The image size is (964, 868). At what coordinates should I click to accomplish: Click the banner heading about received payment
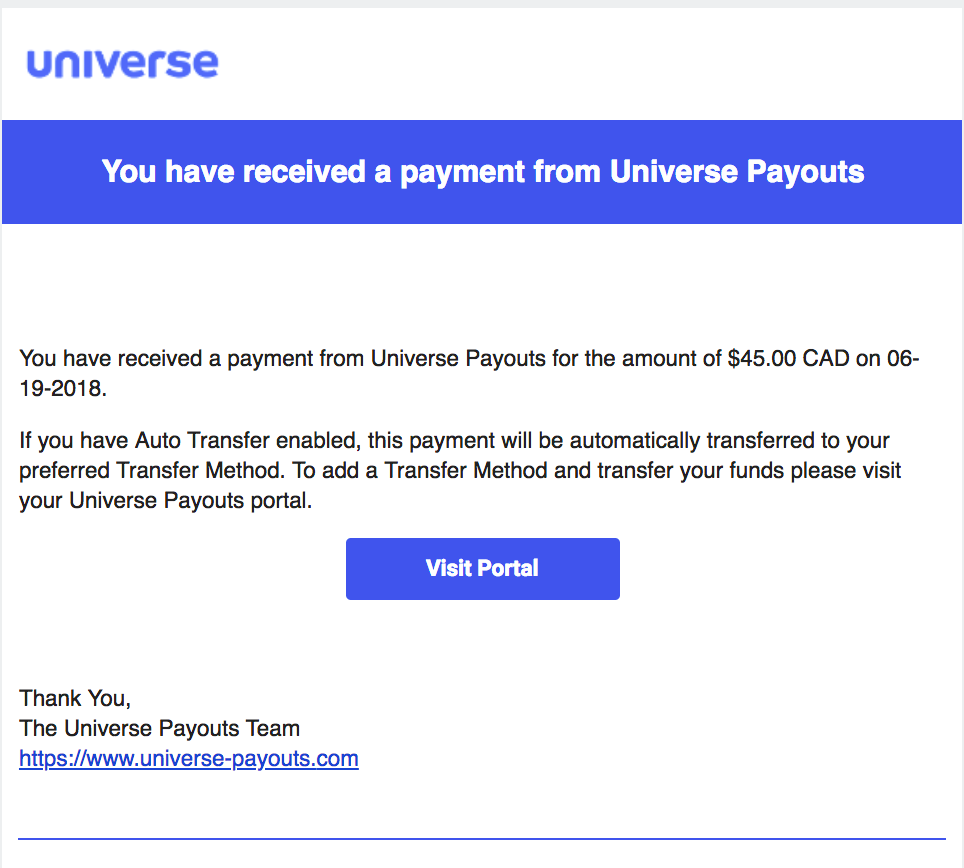[483, 172]
